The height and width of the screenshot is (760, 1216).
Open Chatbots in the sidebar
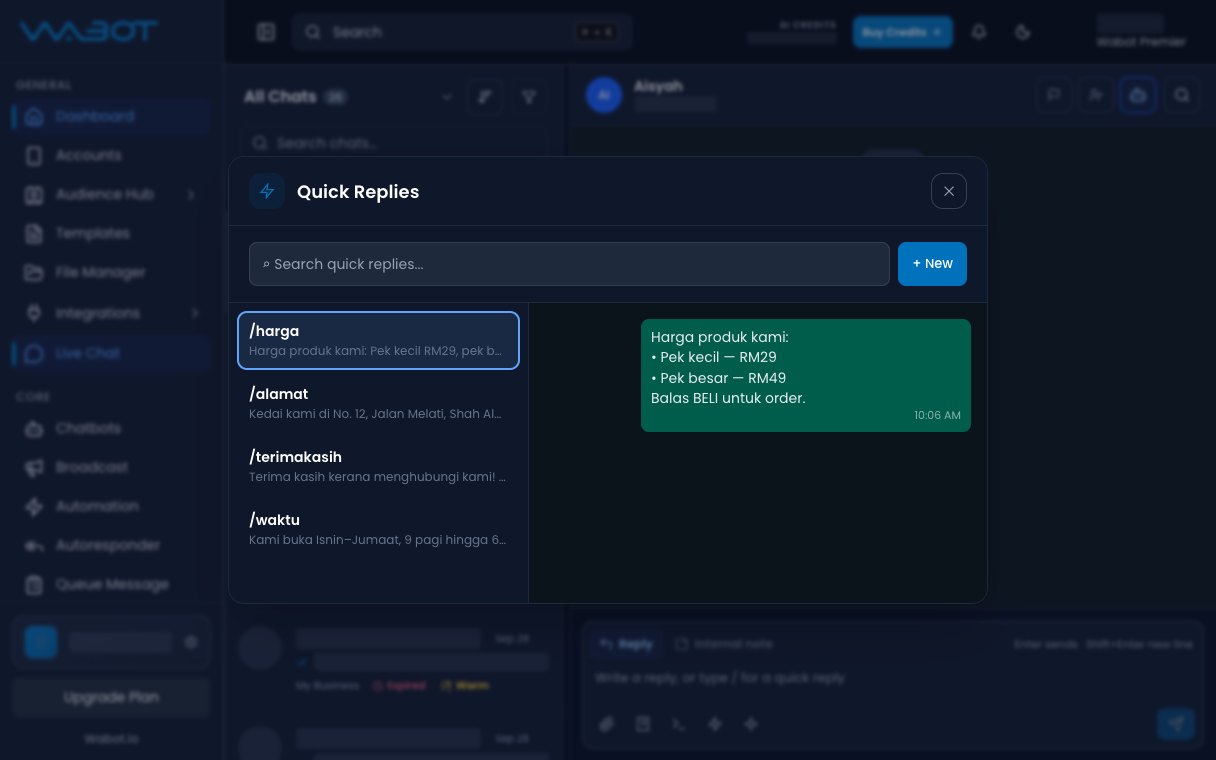[111, 428]
